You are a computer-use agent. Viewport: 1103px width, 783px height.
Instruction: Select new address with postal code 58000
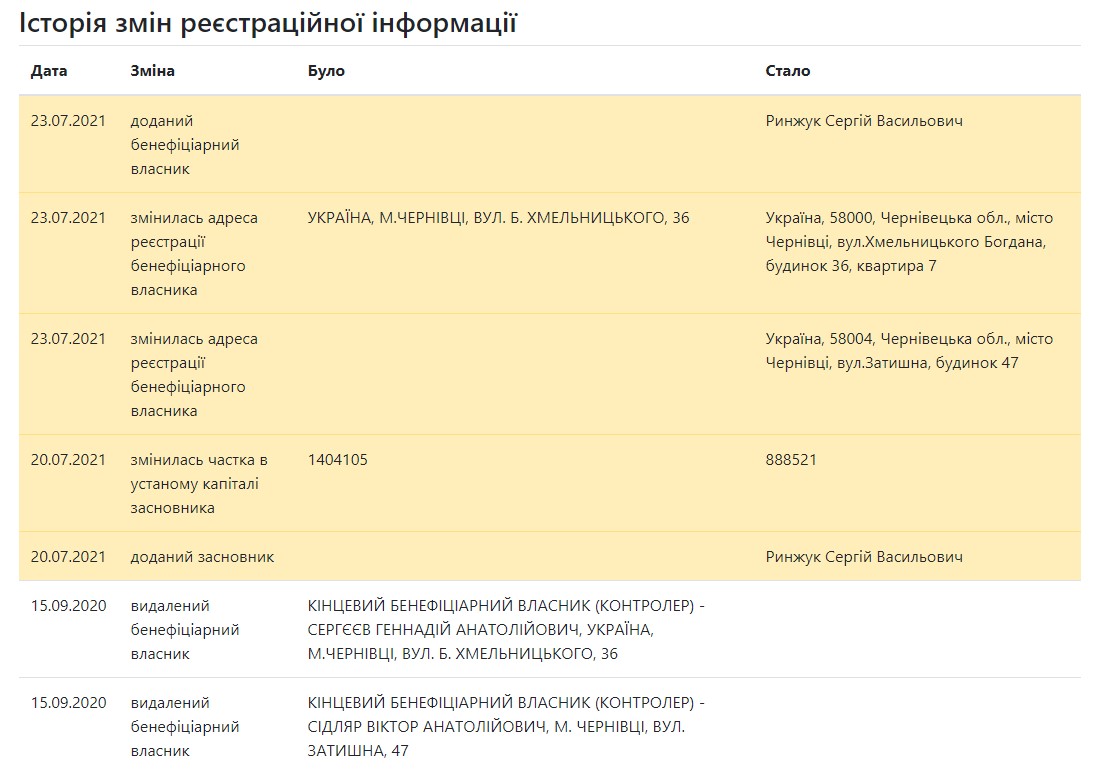(908, 242)
